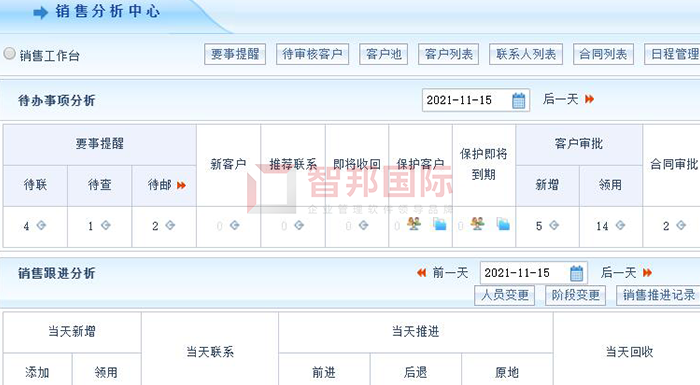Open 合同列表

click(x=603, y=54)
